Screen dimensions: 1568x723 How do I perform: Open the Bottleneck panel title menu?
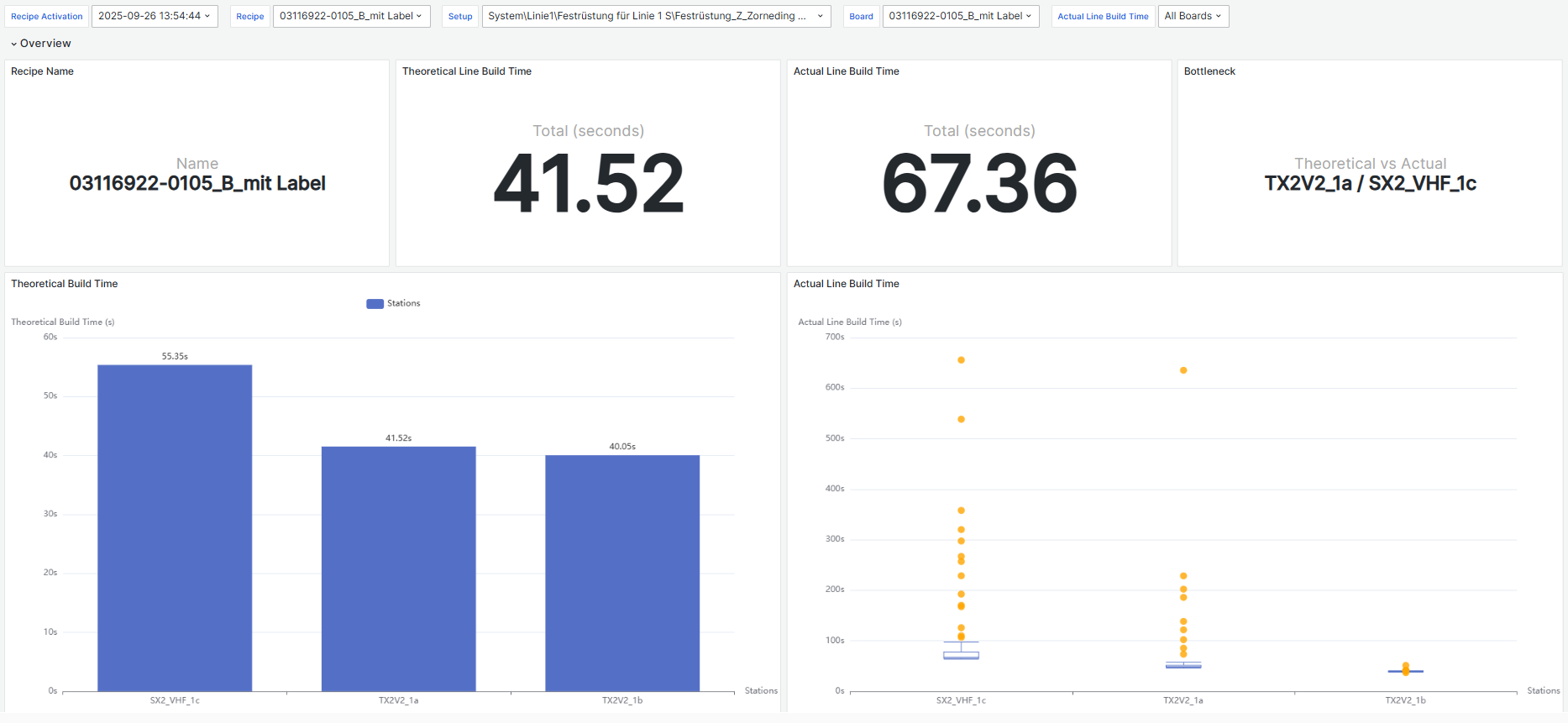click(x=1209, y=71)
